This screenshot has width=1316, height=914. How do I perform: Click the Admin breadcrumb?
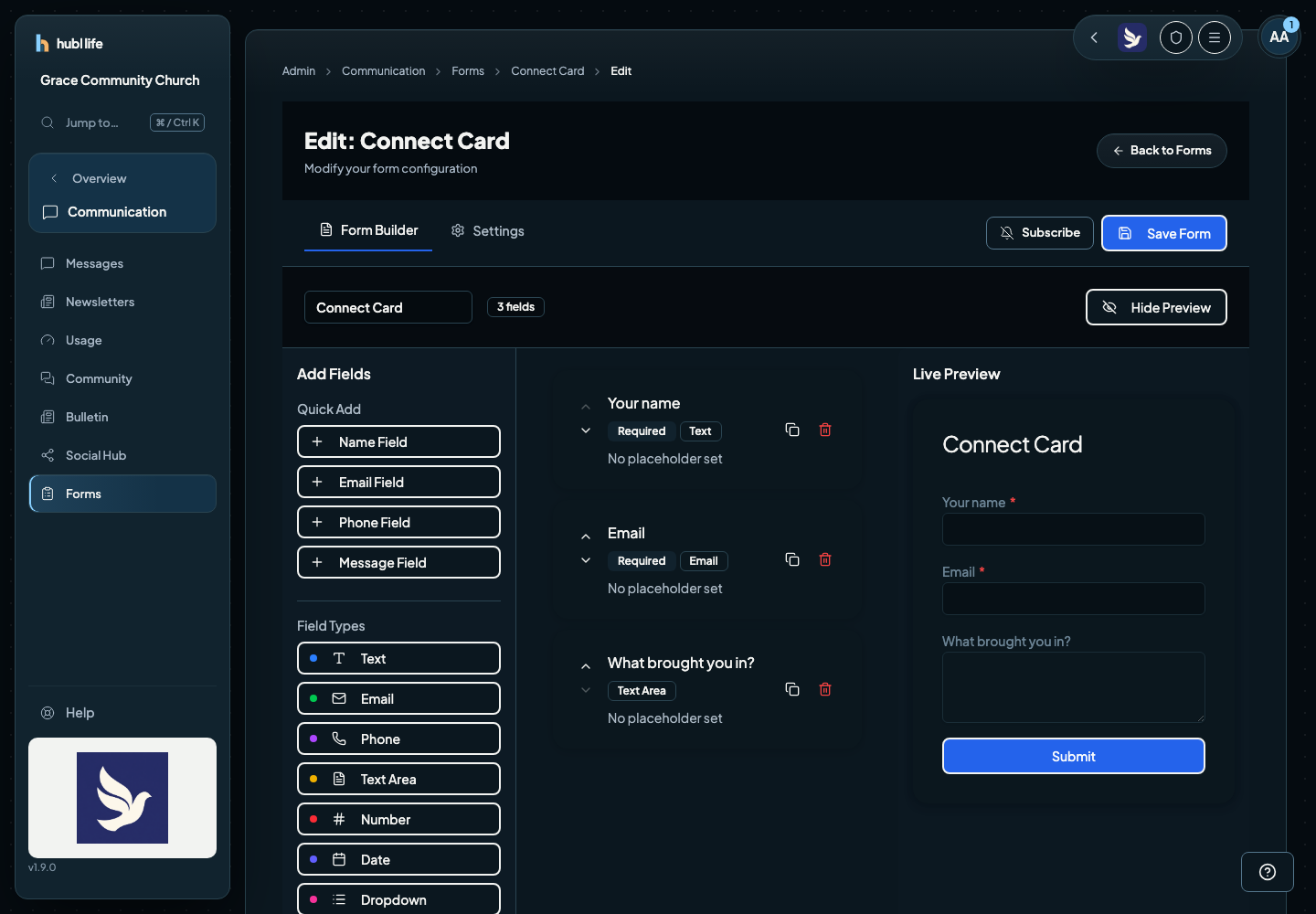(x=299, y=71)
